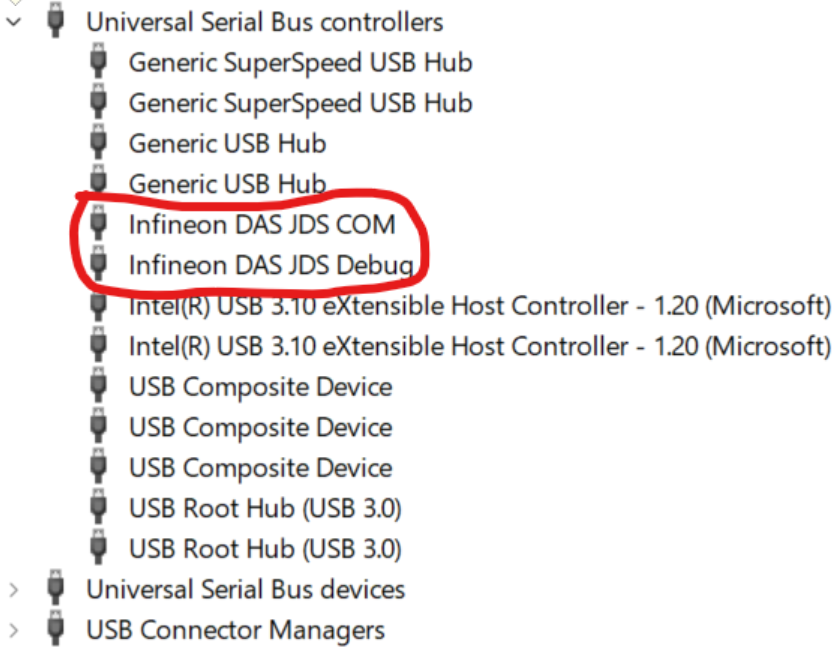Viewport: 840px width, 651px height.
Task: Click the Generic USB Hub device icon
Action: (x=98, y=143)
